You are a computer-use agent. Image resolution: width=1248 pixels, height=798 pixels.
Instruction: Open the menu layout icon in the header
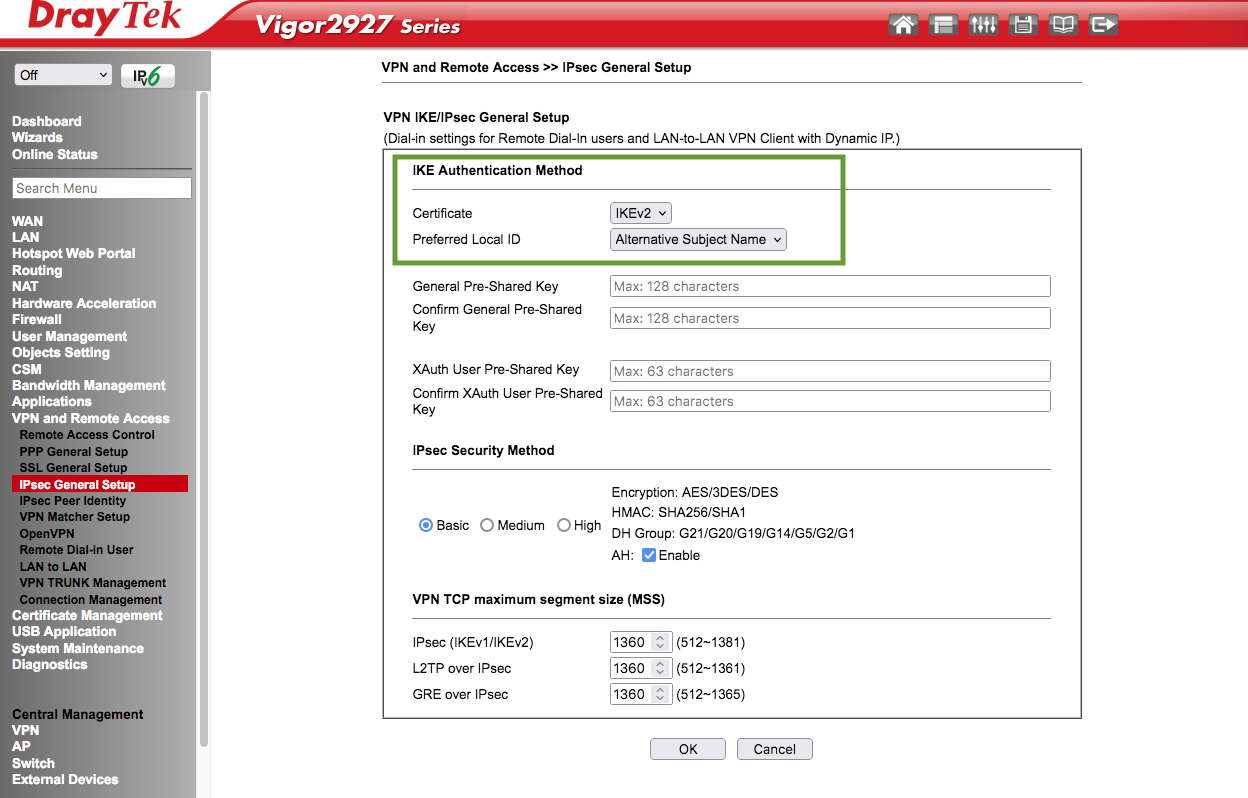pyautogui.click(x=943, y=24)
